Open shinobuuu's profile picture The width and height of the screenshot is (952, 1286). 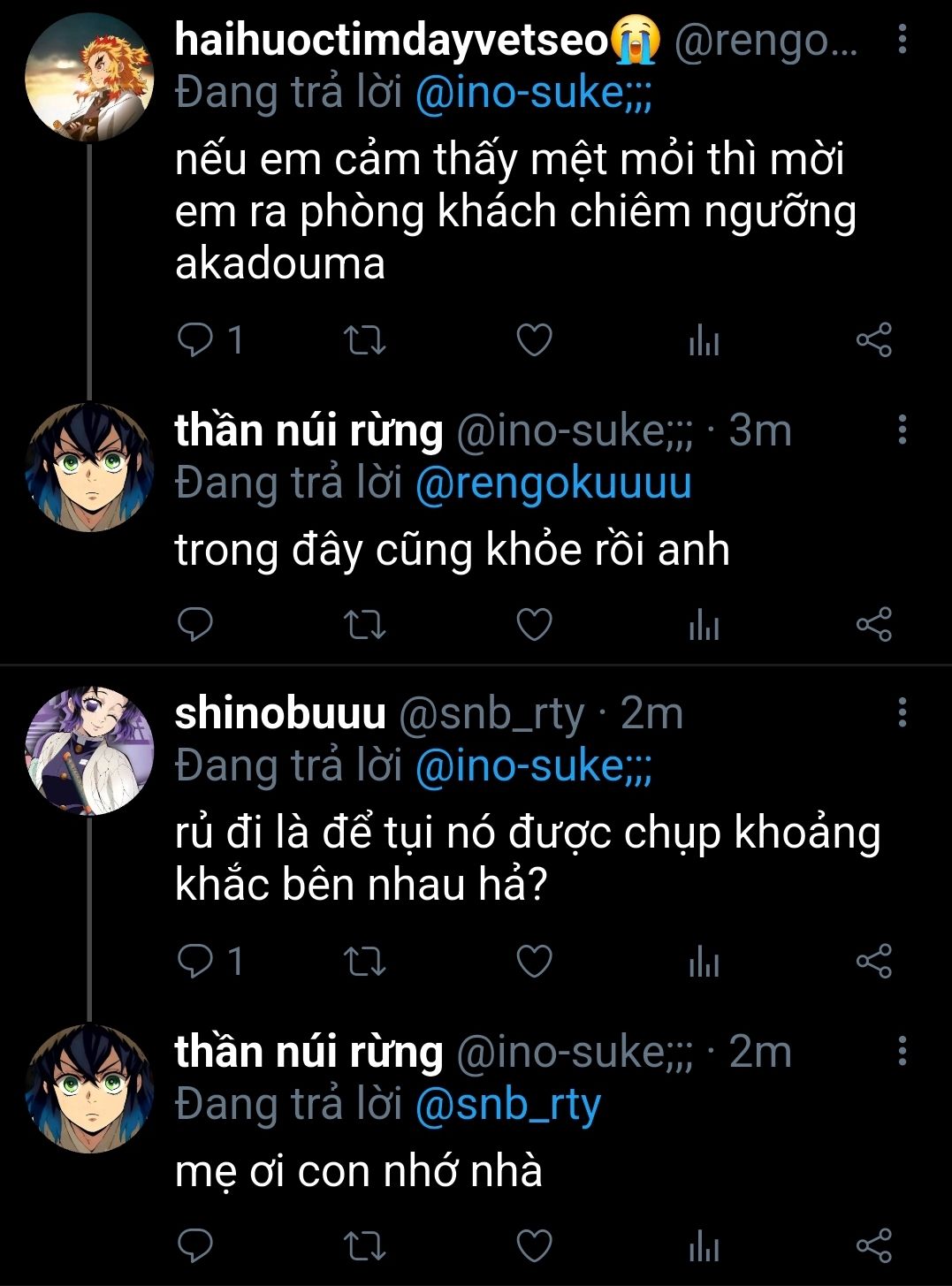89,750
